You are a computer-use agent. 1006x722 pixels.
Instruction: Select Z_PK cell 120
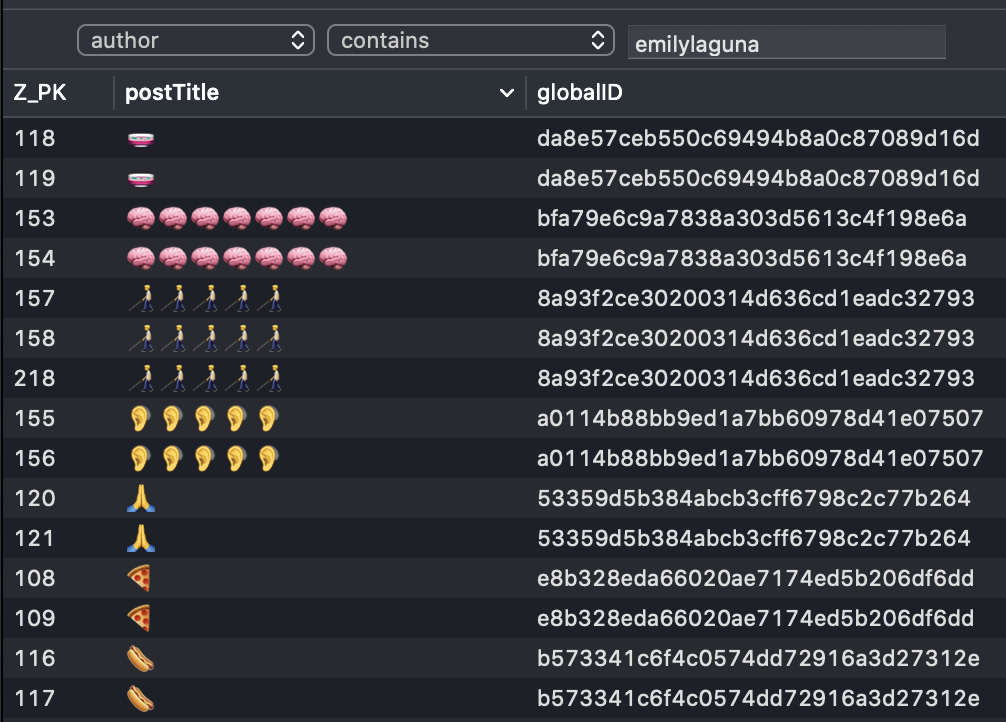[35, 498]
